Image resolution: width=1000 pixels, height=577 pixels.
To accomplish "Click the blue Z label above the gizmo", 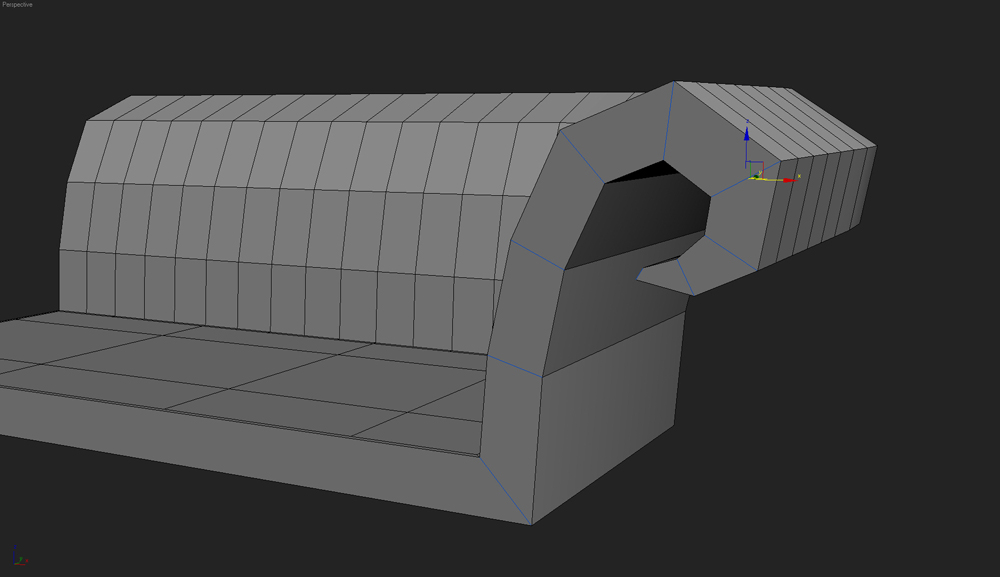I will [x=747, y=120].
